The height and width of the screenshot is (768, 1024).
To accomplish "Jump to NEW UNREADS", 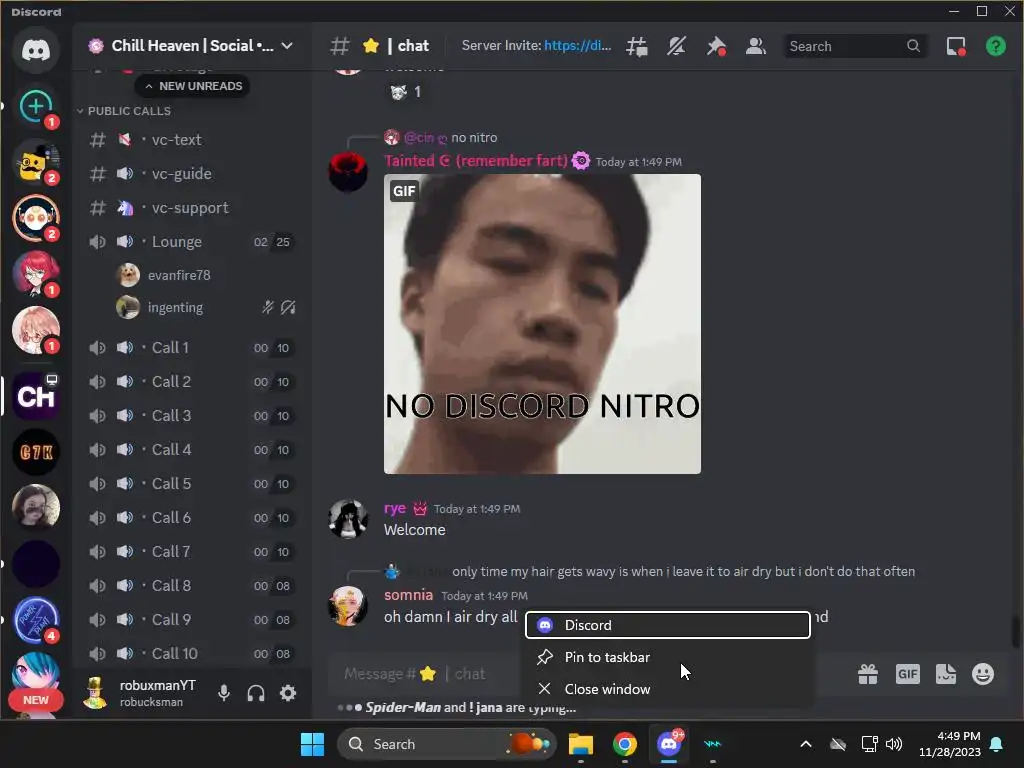I will (193, 86).
